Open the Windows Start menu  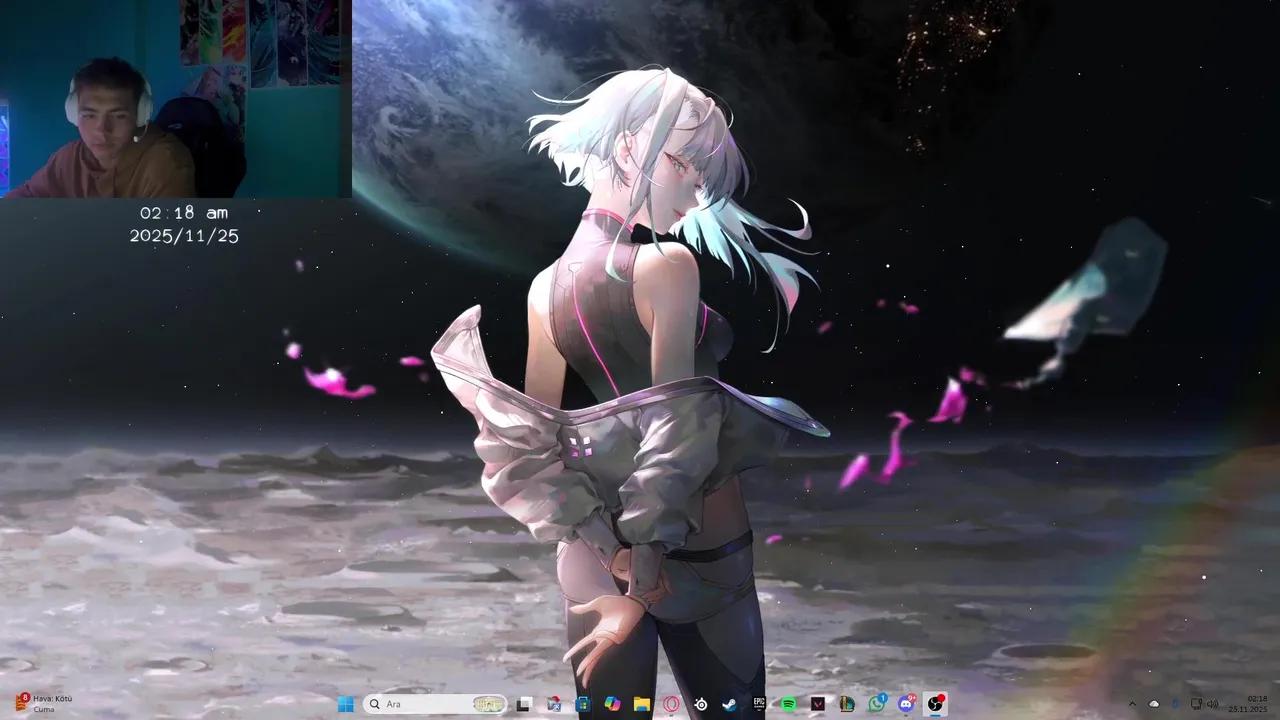click(346, 704)
